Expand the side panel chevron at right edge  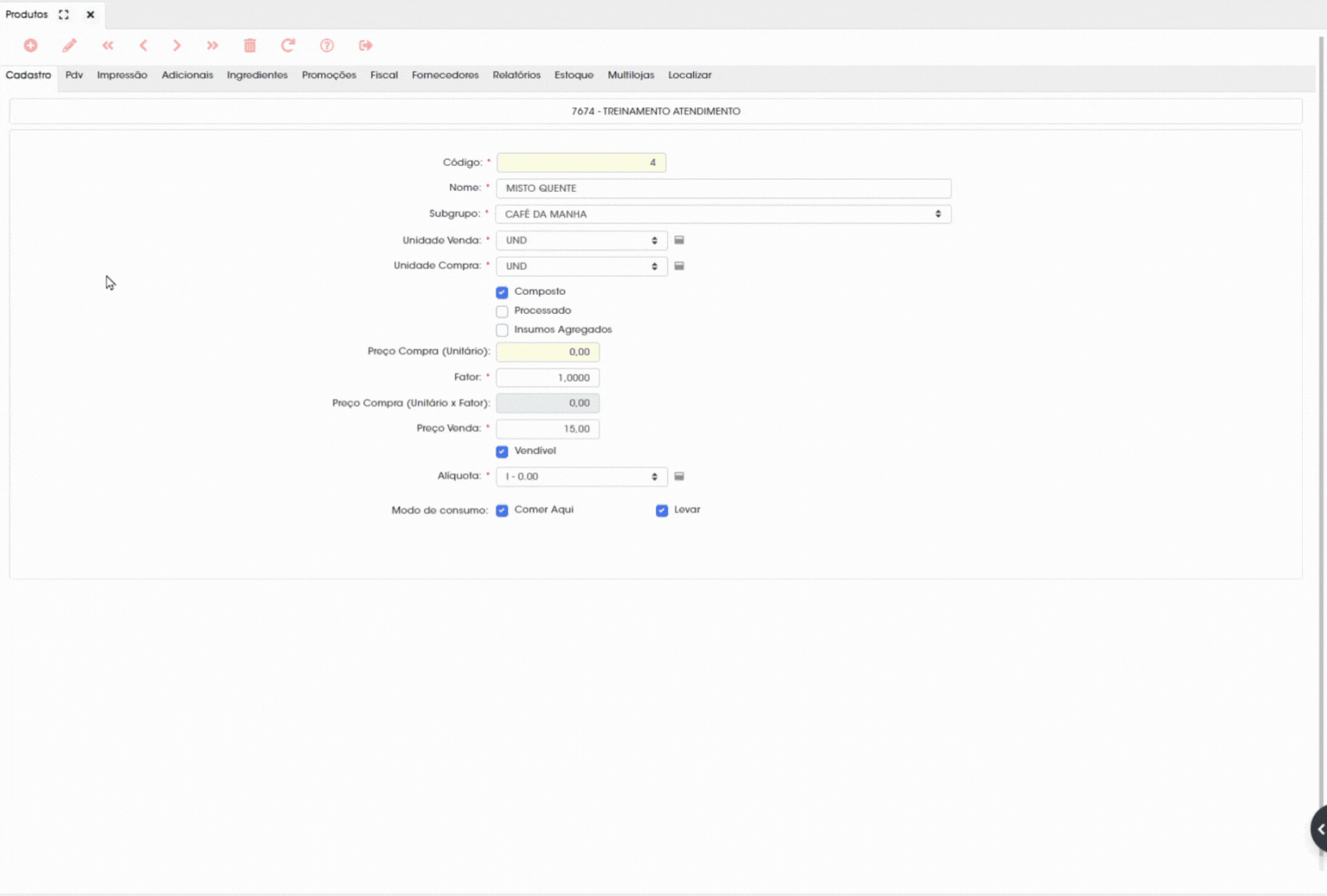pyautogui.click(x=1320, y=829)
